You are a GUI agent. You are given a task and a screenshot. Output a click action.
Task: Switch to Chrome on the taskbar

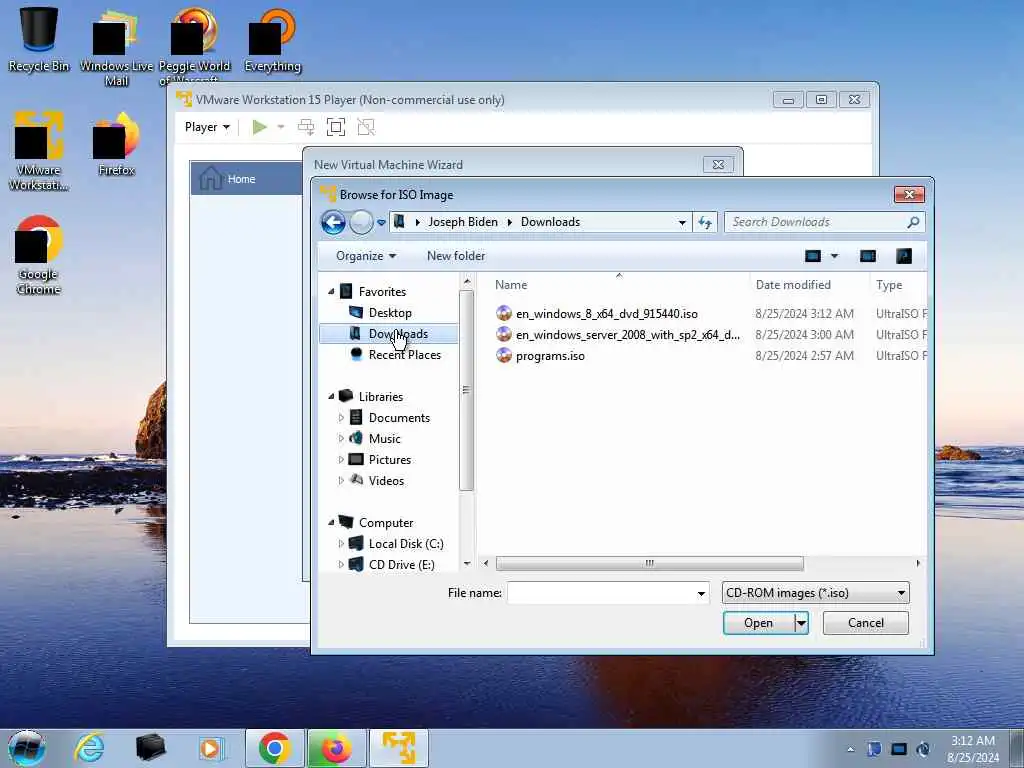[274, 748]
